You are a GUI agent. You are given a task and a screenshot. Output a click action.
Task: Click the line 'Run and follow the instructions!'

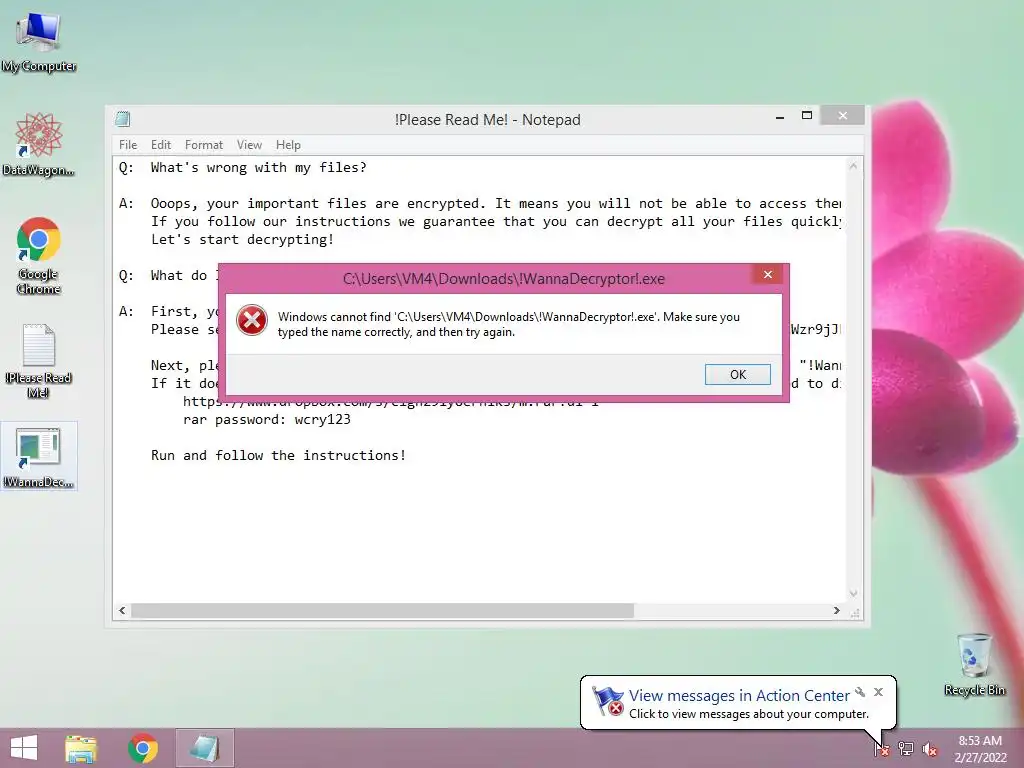tap(278, 455)
